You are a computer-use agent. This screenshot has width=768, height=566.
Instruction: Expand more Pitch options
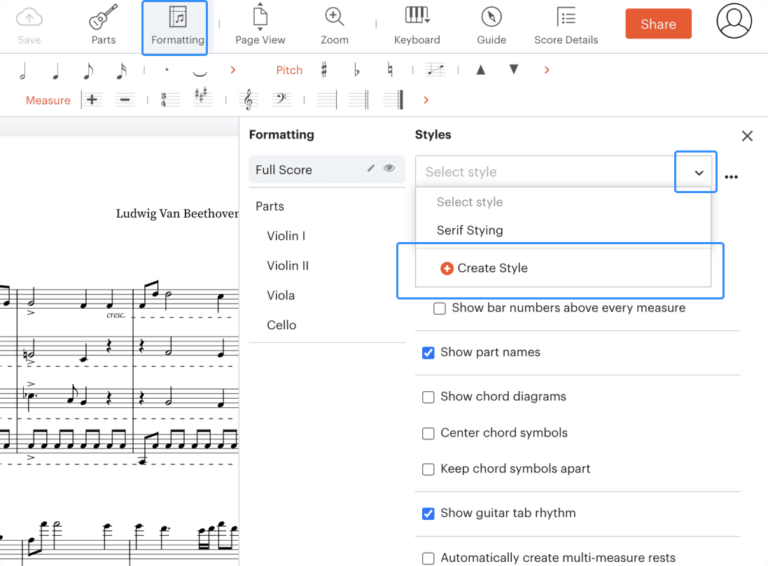pyautogui.click(x=547, y=70)
